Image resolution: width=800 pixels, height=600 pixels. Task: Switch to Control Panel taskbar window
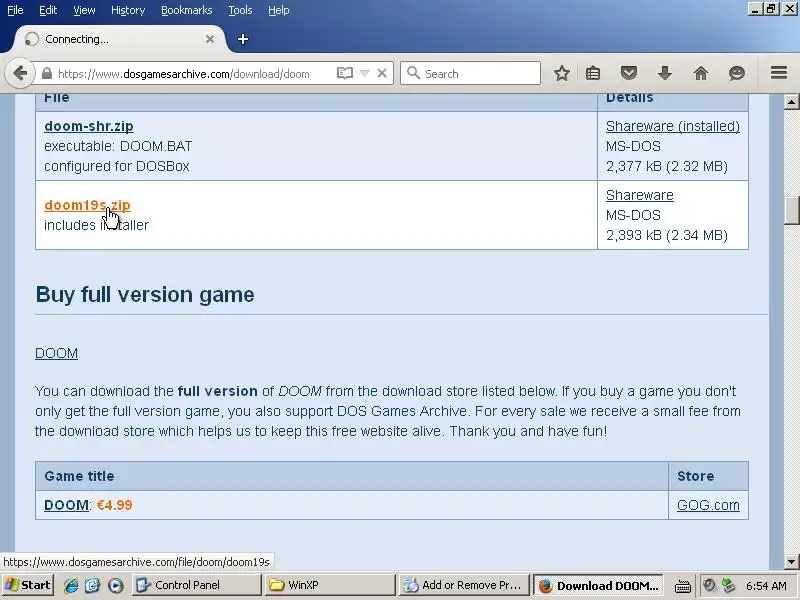[x=196, y=585]
